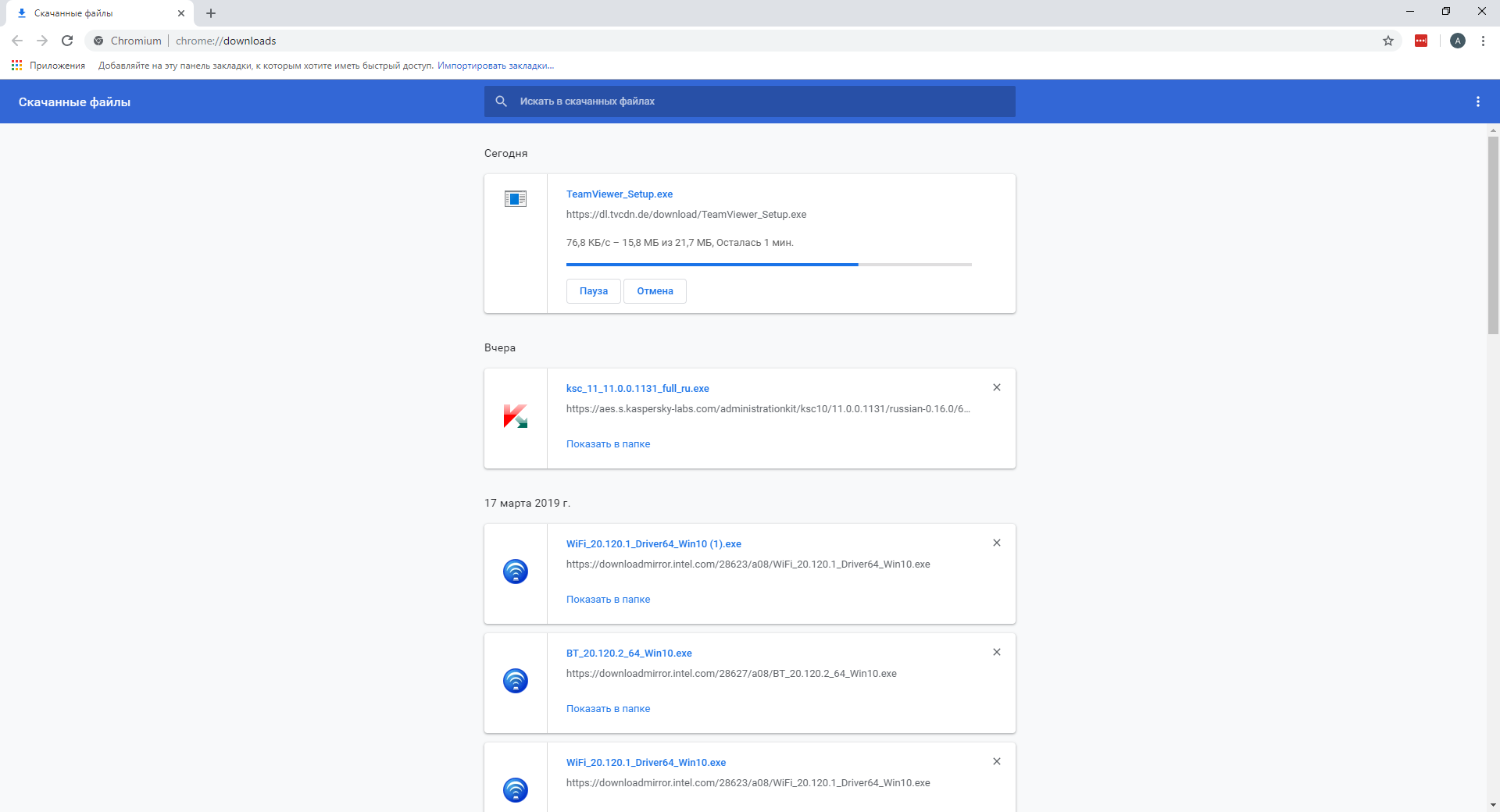
Task: Open WiFi_20.120.1_Driver64_Win10.exe link
Action: (646, 763)
